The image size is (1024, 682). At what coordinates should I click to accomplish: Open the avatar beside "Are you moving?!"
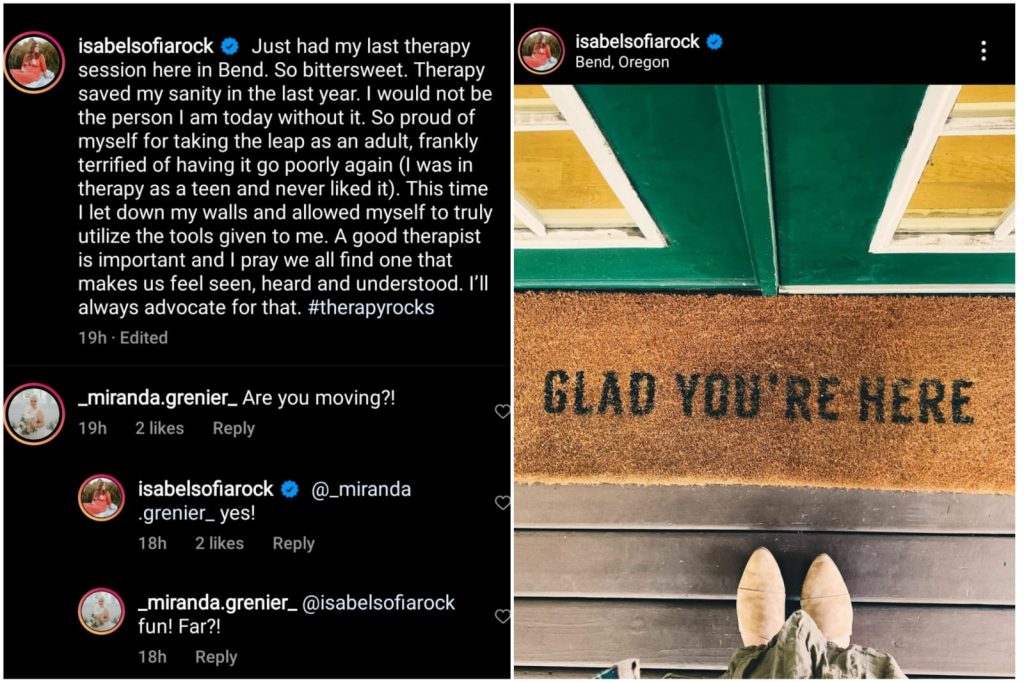[x=35, y=412]
